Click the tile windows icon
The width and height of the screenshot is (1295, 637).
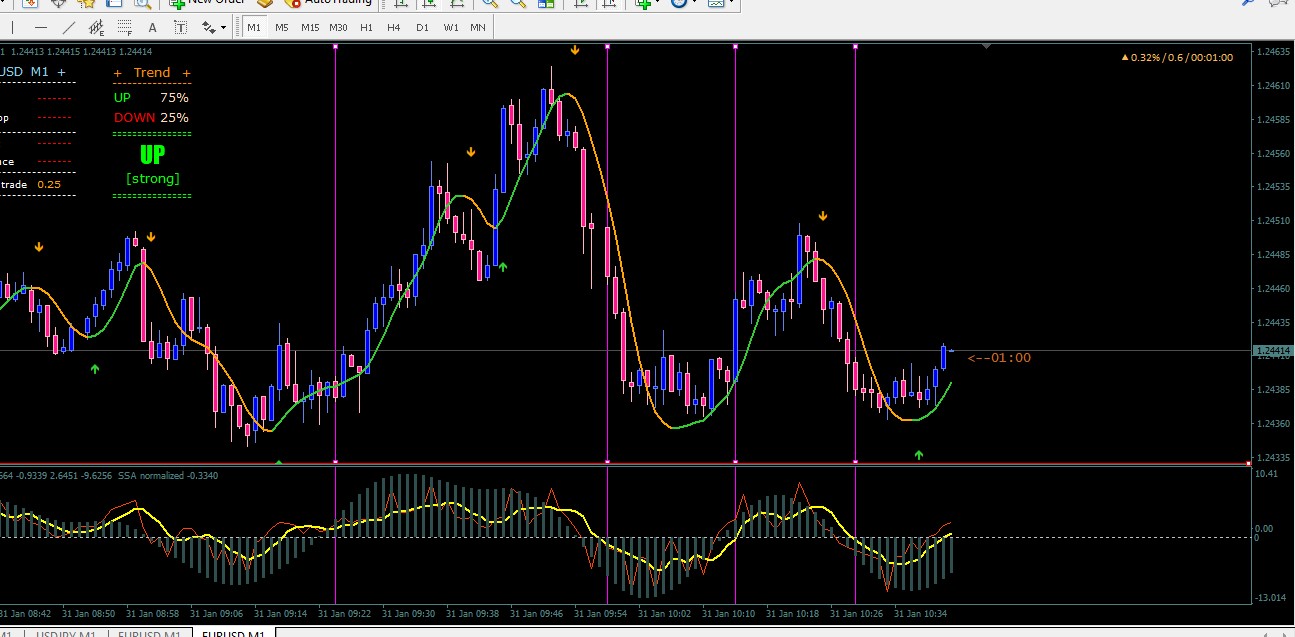(547, 2)
